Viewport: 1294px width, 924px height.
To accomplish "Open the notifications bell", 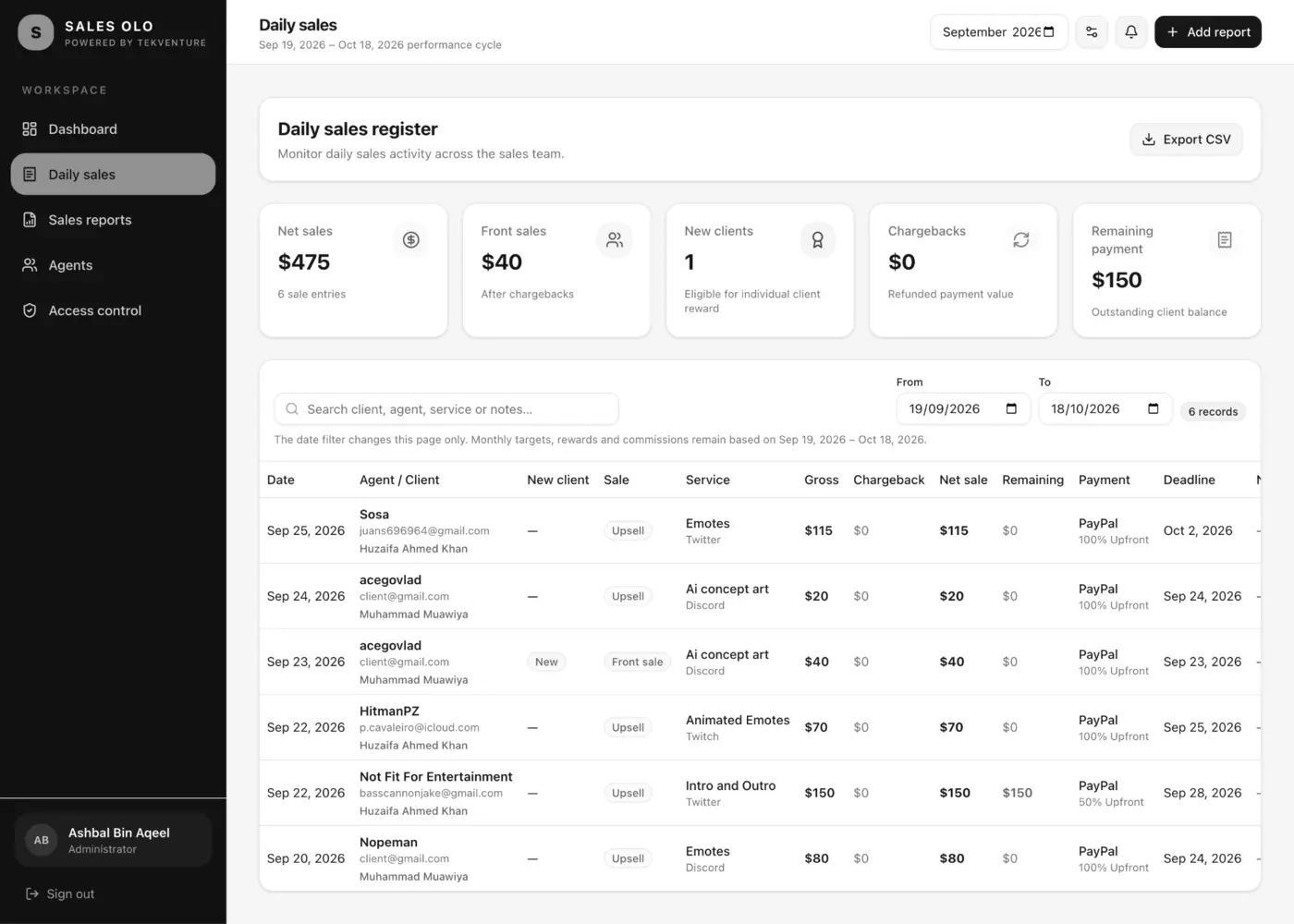I will click(x=1131, y=32).
